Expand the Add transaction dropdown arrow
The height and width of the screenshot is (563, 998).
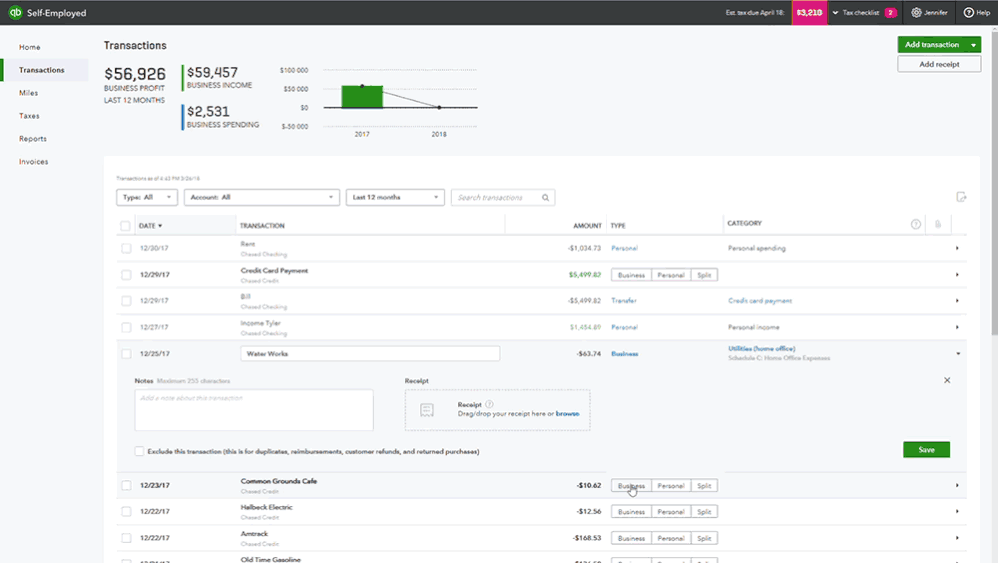(973, 45)
